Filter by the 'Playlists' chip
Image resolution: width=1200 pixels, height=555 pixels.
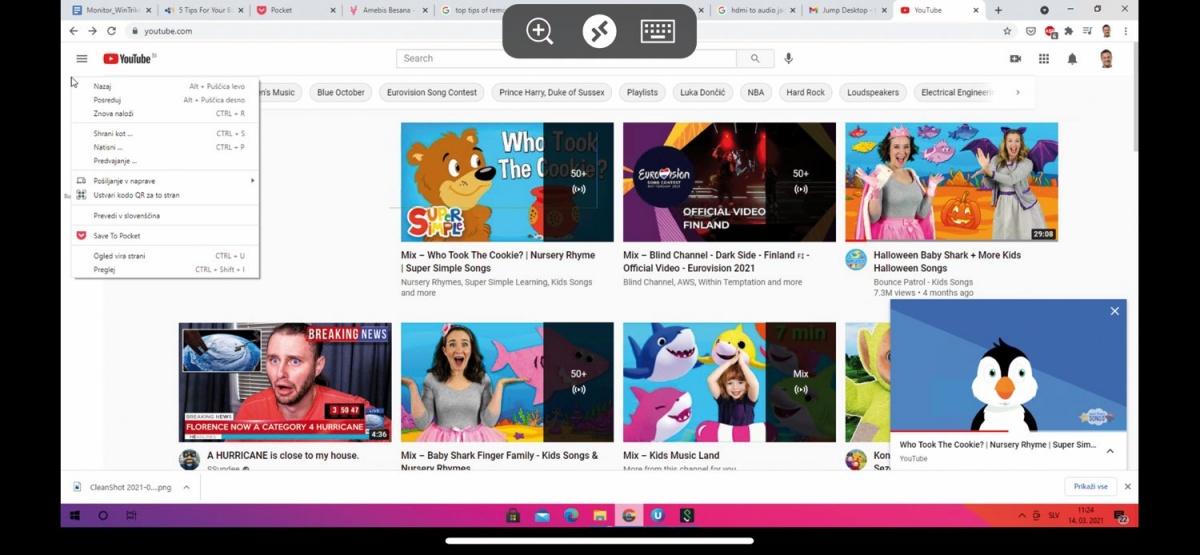pyautogui.click(x=642, y=92)
